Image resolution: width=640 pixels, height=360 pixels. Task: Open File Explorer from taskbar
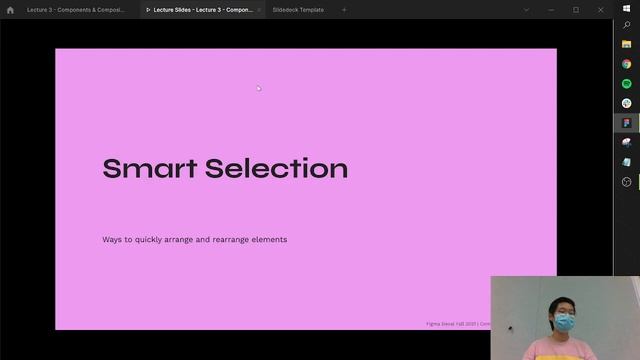pos(627,44)
